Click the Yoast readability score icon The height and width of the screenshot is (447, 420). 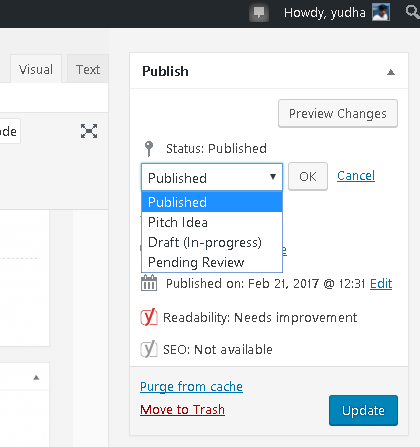(x=149, y=317)
